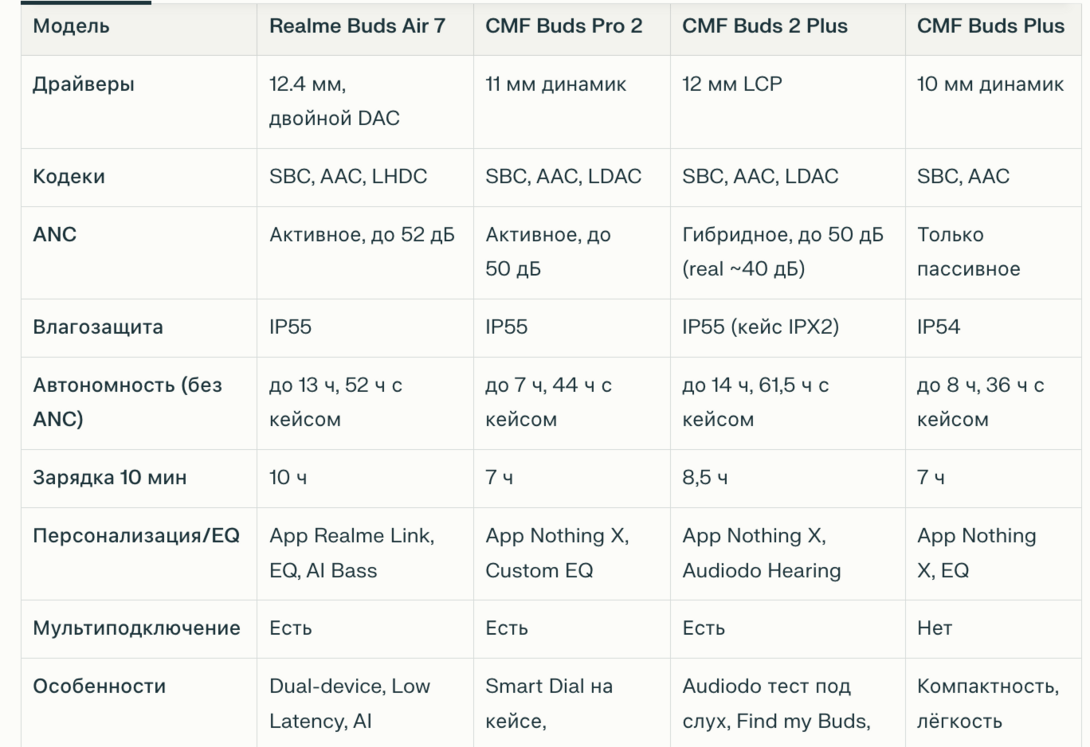This screenshot has width=1090, height=747.
Task: Click the "Персонализация/EQ" row label
Action: click(x=136, y=536)
